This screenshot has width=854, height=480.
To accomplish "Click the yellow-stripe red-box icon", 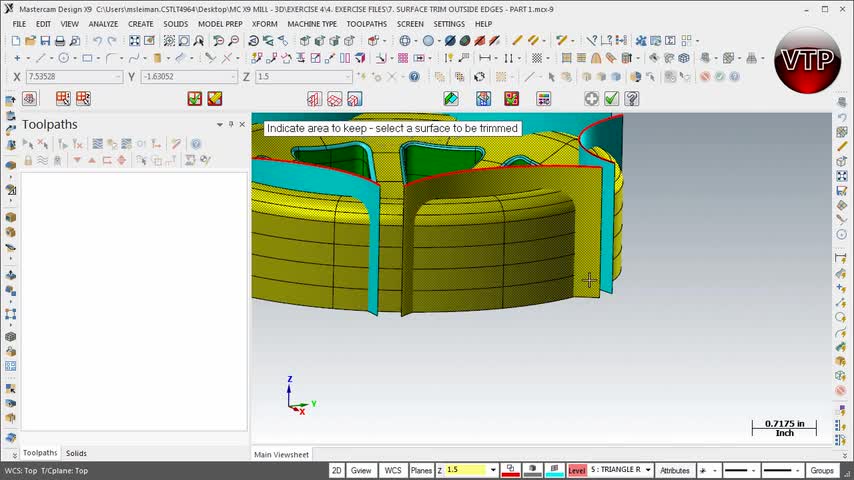I will (215, 99).
